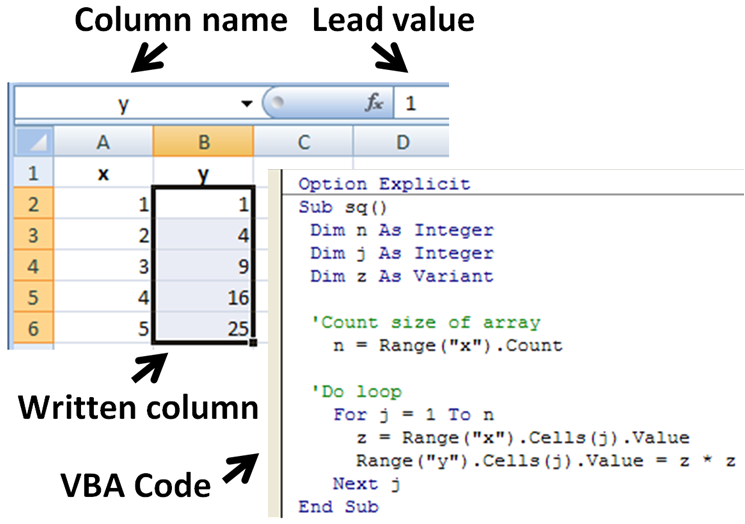Click the round formula bar resize handle
Image resolution: width=745 pixels, height=524 pixels.
[x=278, y=104]
